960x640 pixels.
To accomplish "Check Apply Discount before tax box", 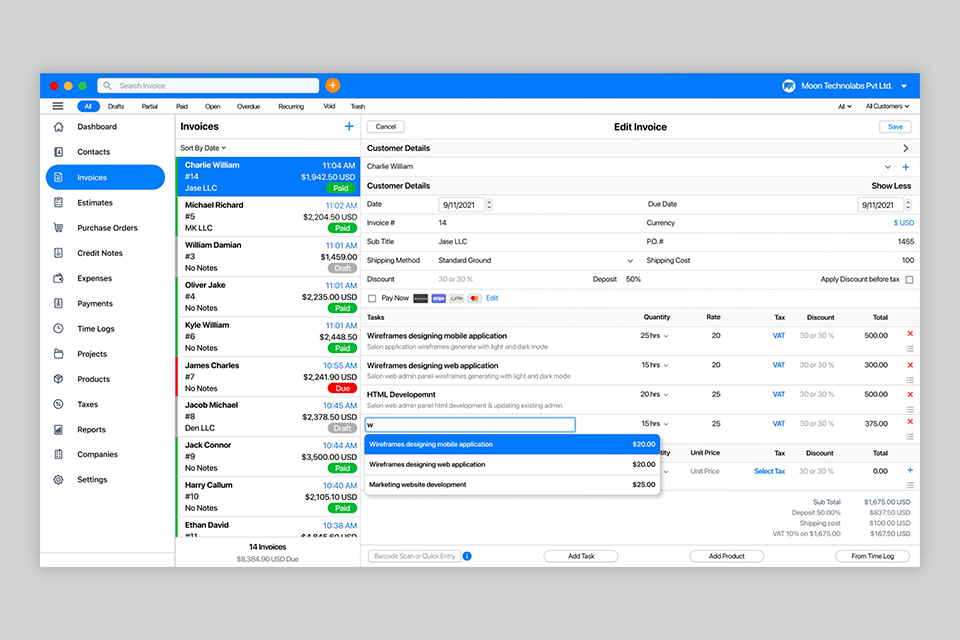I will (x=909, y=280).
